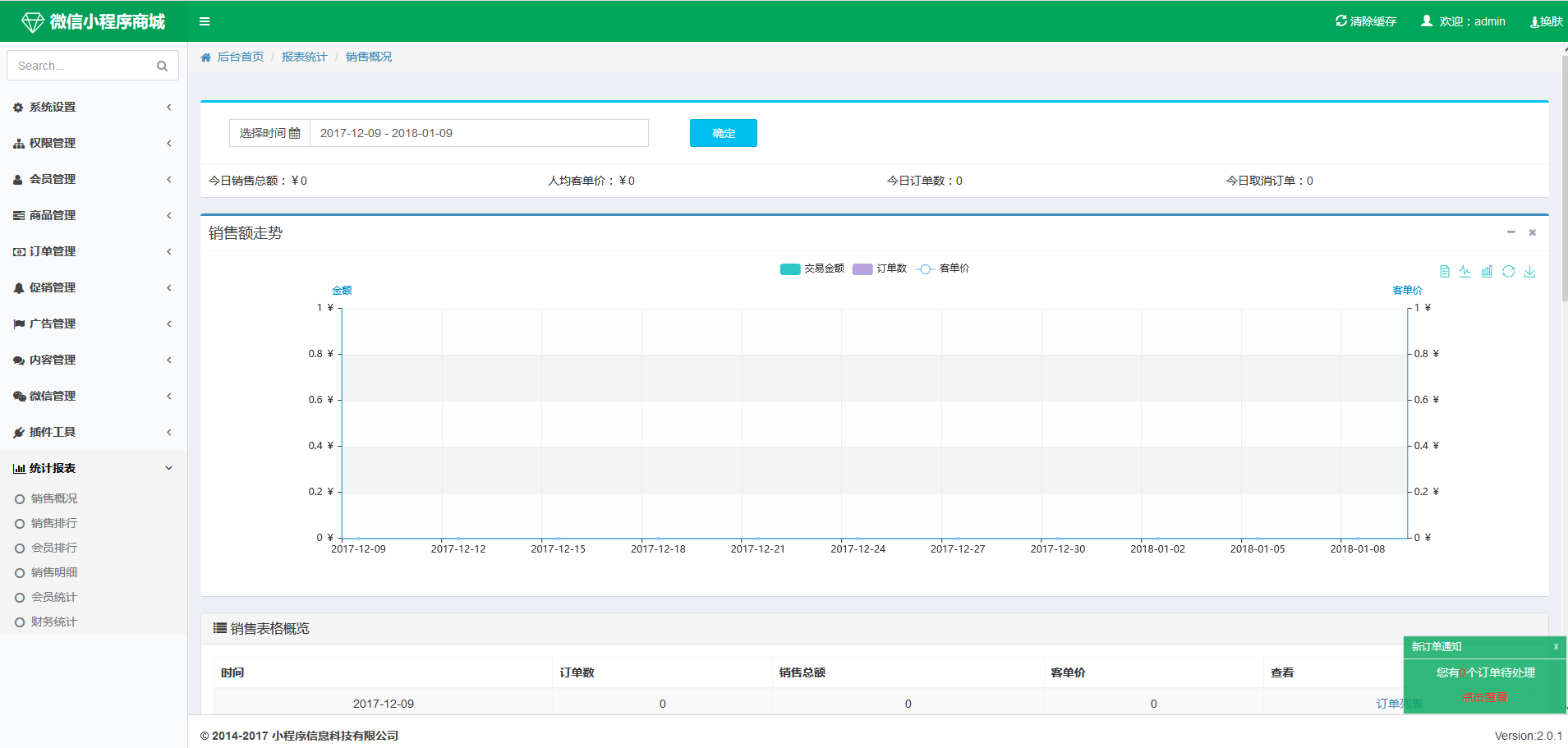Expand the 订单管理 menu chevron
The image size is (1568, 748).
(169, 251)
